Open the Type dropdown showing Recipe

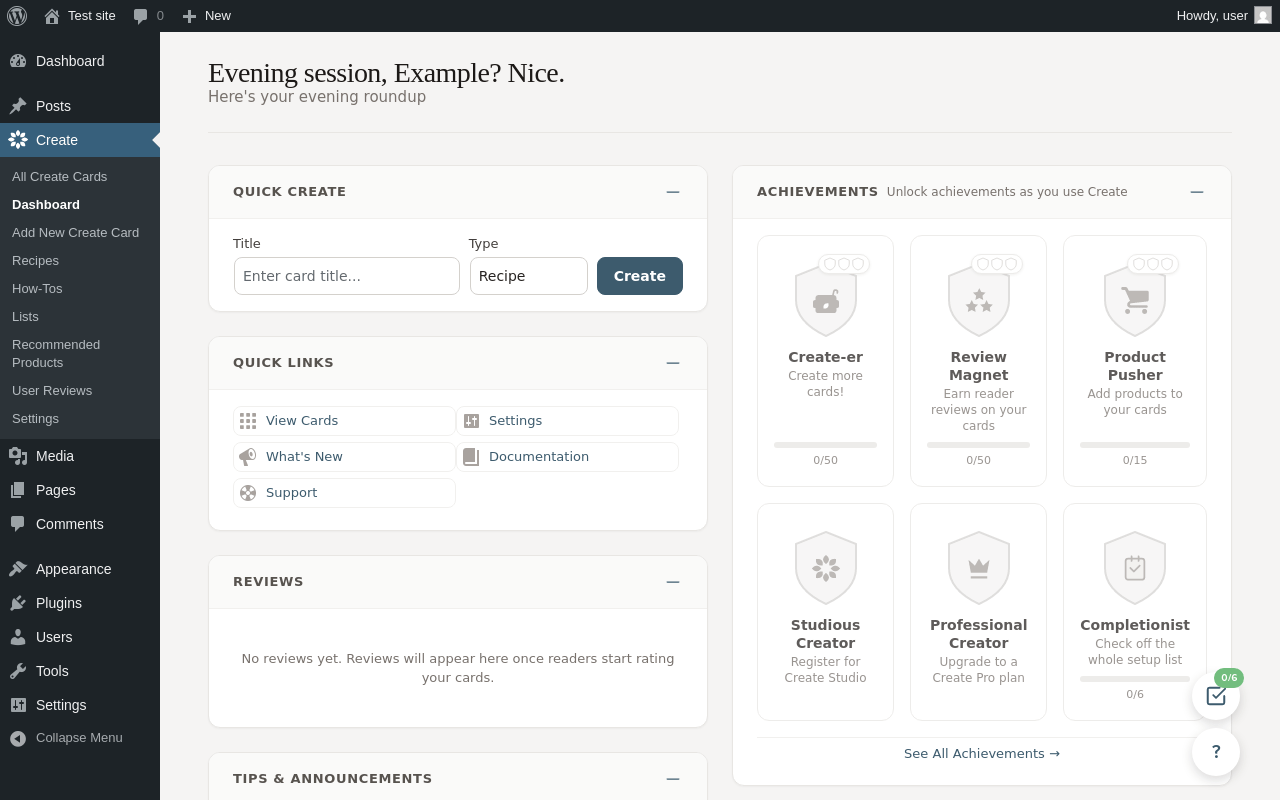pyautogui.click(x=528, y=276)
